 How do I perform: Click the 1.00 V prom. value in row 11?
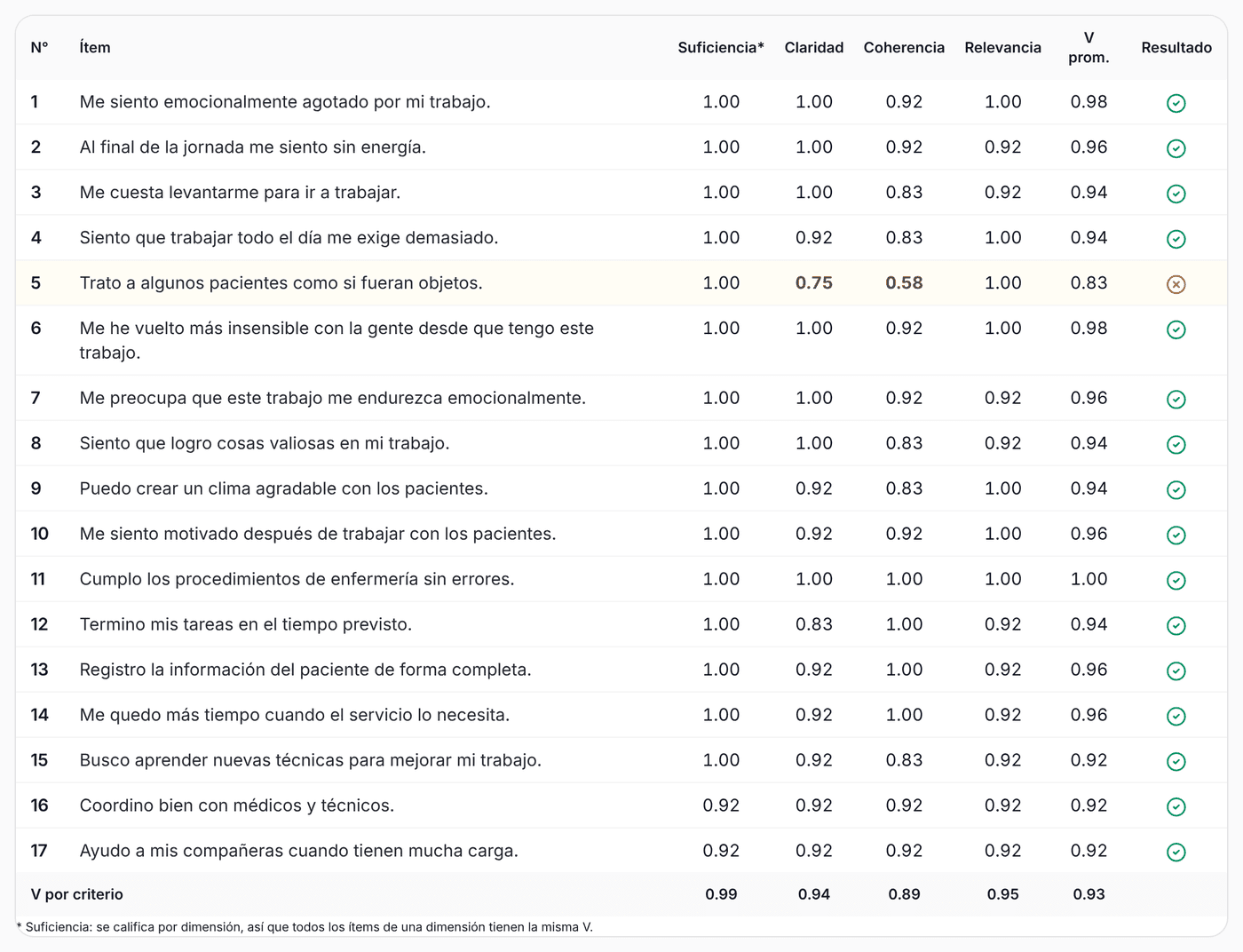click(1089, 579)
